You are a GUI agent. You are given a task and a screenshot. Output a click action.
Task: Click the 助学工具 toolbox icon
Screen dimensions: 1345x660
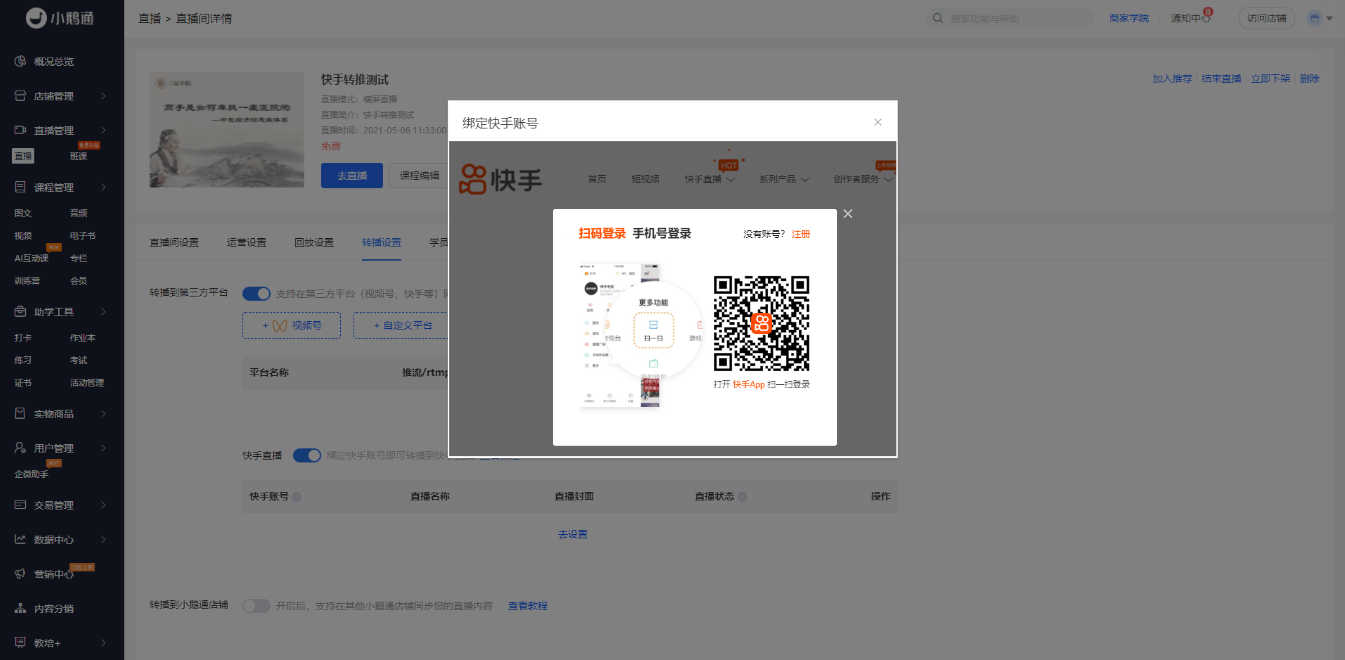20,311
